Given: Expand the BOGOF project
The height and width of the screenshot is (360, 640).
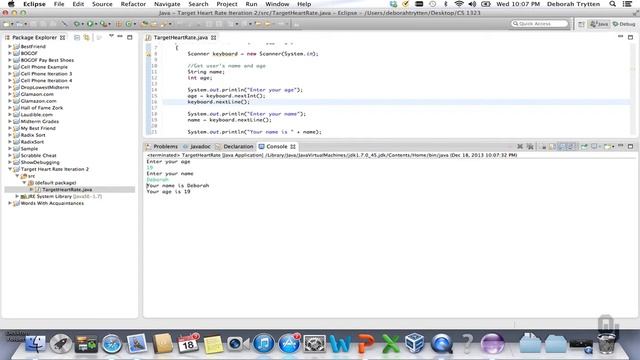Looking at the screenshot, I should click(x=10, y=53).
